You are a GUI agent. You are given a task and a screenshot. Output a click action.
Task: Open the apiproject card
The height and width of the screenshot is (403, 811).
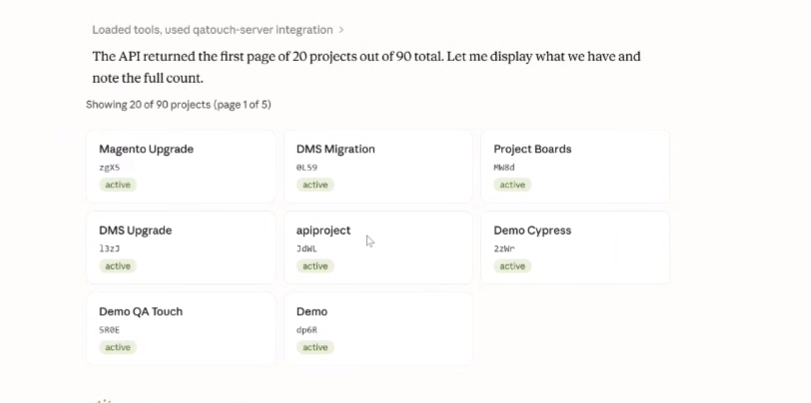[x=378, y=247]
